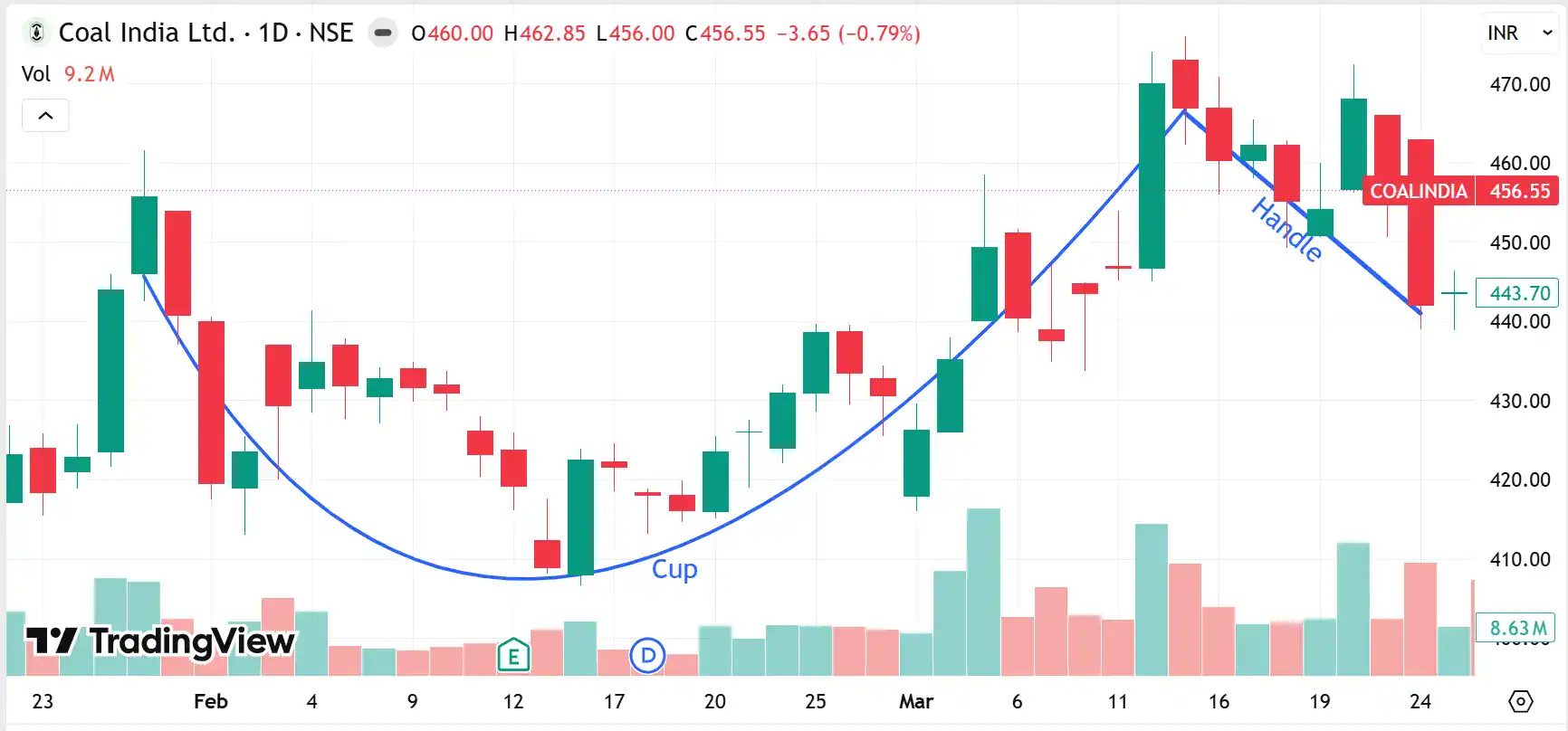Click the Mar date axis label

[x=916, y=701]
